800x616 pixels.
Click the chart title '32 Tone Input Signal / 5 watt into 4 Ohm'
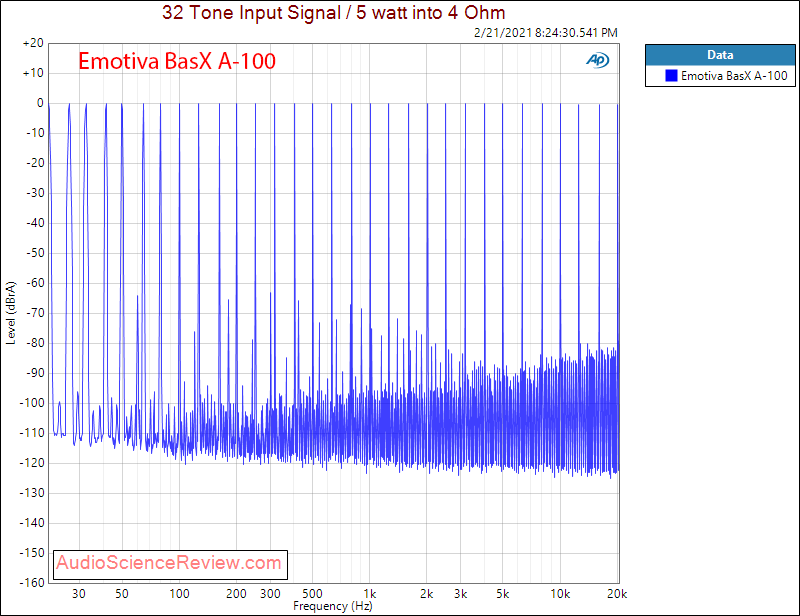click(x=334, y=12)
